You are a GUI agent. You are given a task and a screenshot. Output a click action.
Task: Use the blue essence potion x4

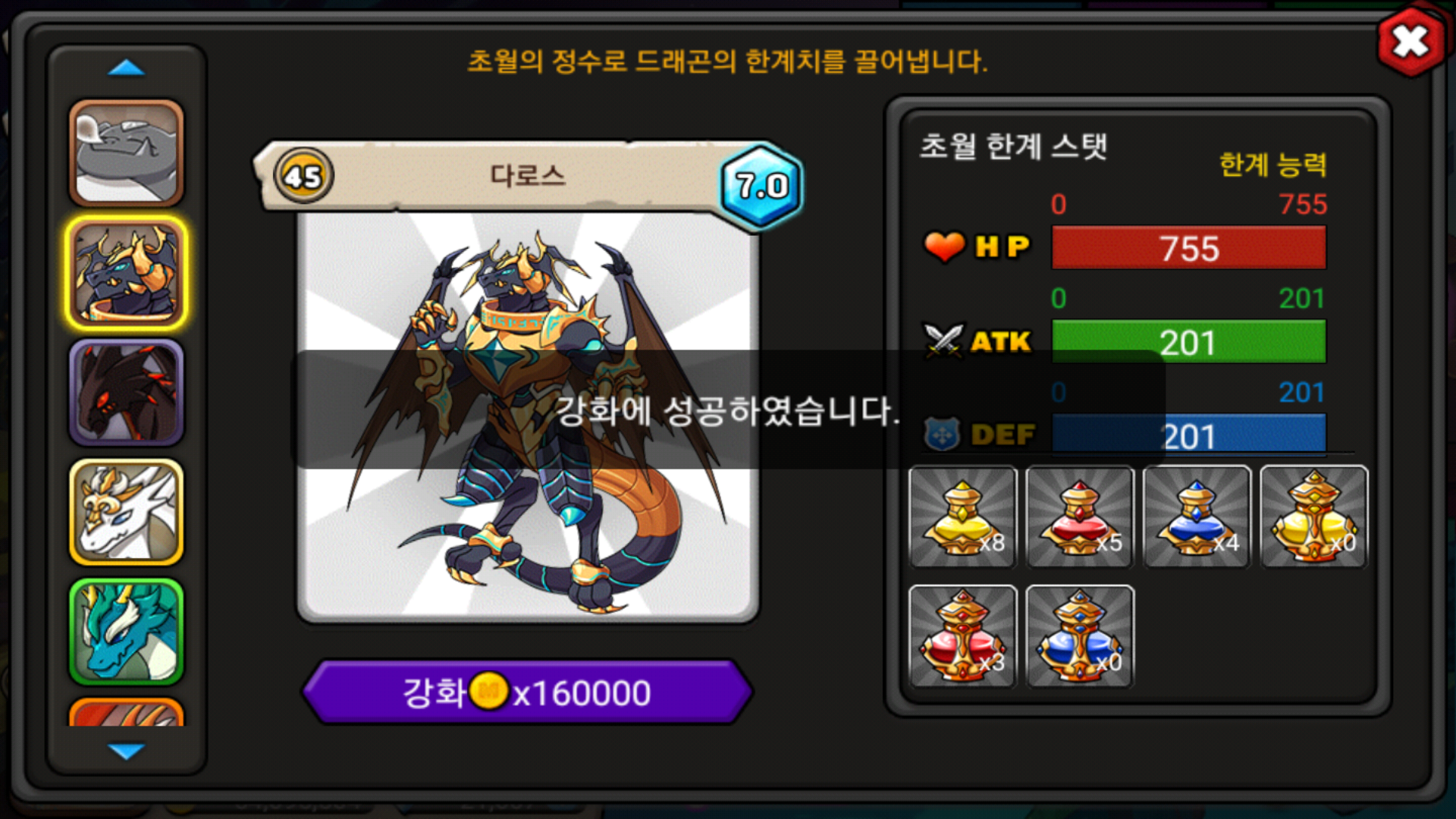tap(1197, 516)
